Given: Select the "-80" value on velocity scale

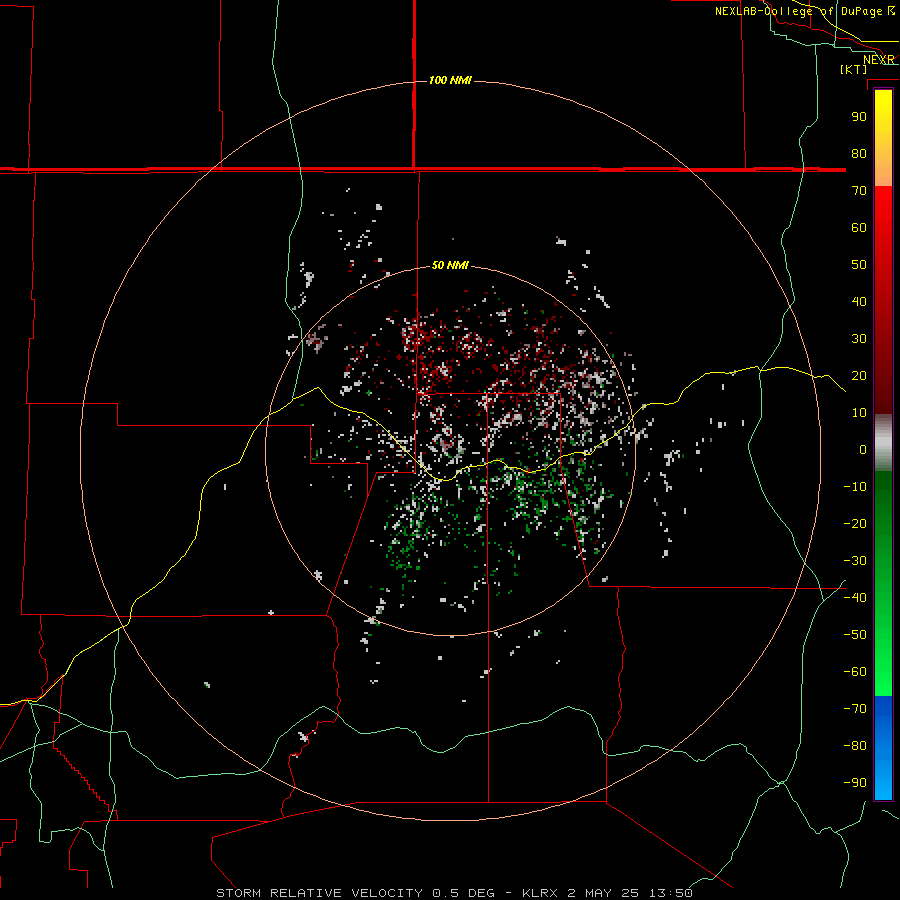Looking at the screenshot, I should 855,746.
